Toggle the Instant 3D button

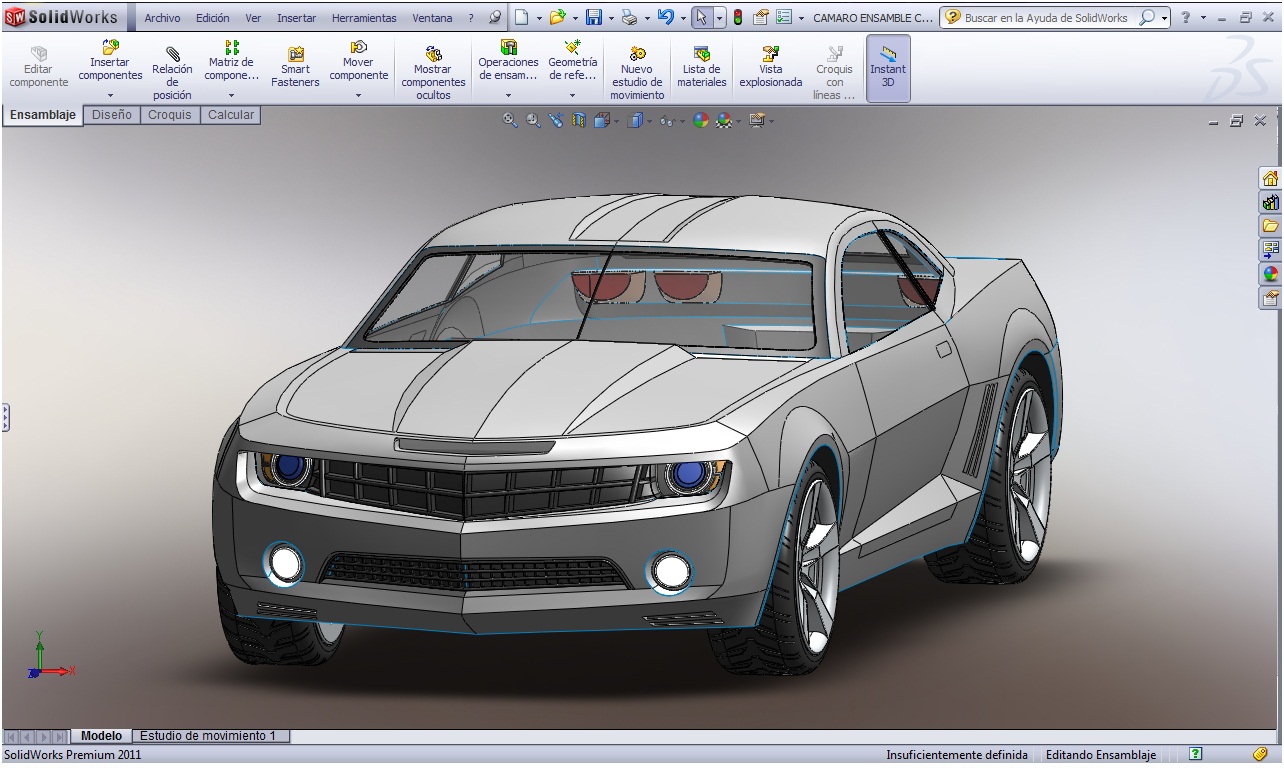tap(887, 68)
